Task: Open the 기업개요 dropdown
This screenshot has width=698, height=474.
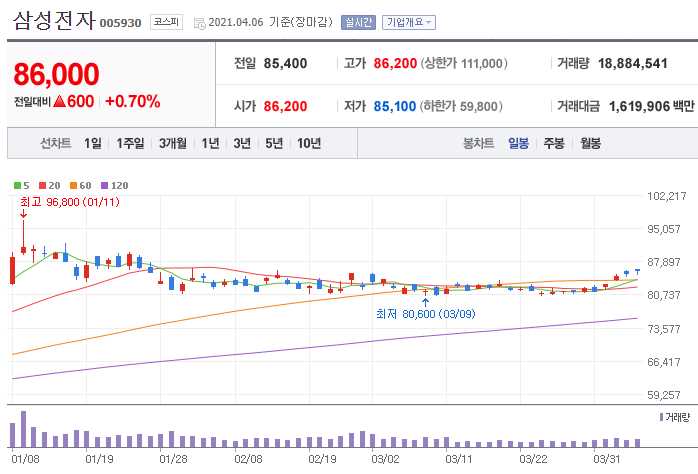Action: [x=409, y=22]
